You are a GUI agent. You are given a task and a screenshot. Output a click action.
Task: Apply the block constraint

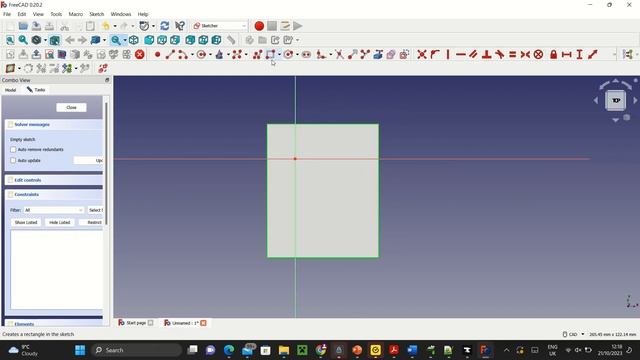coord(538,54)
